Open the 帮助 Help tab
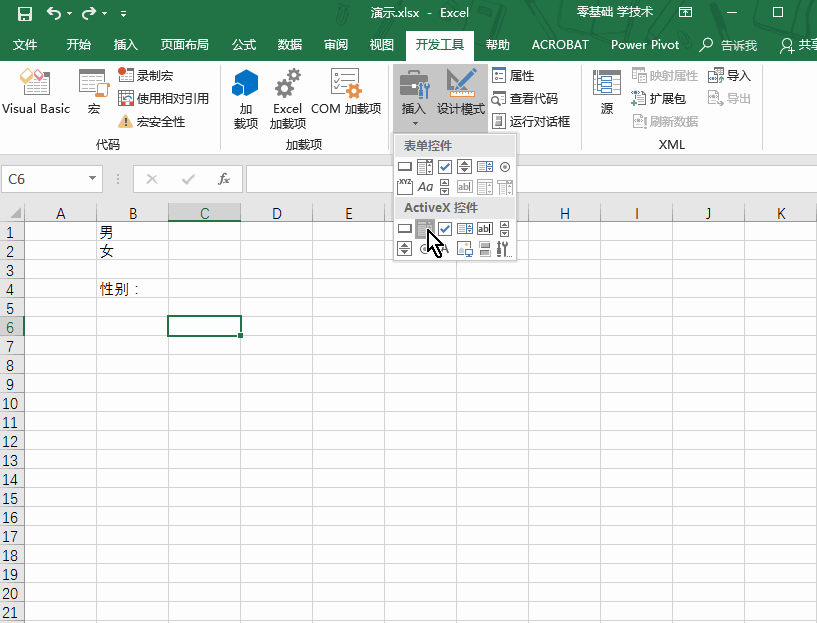This screenshot has width=817, height=623. (498, 45)
